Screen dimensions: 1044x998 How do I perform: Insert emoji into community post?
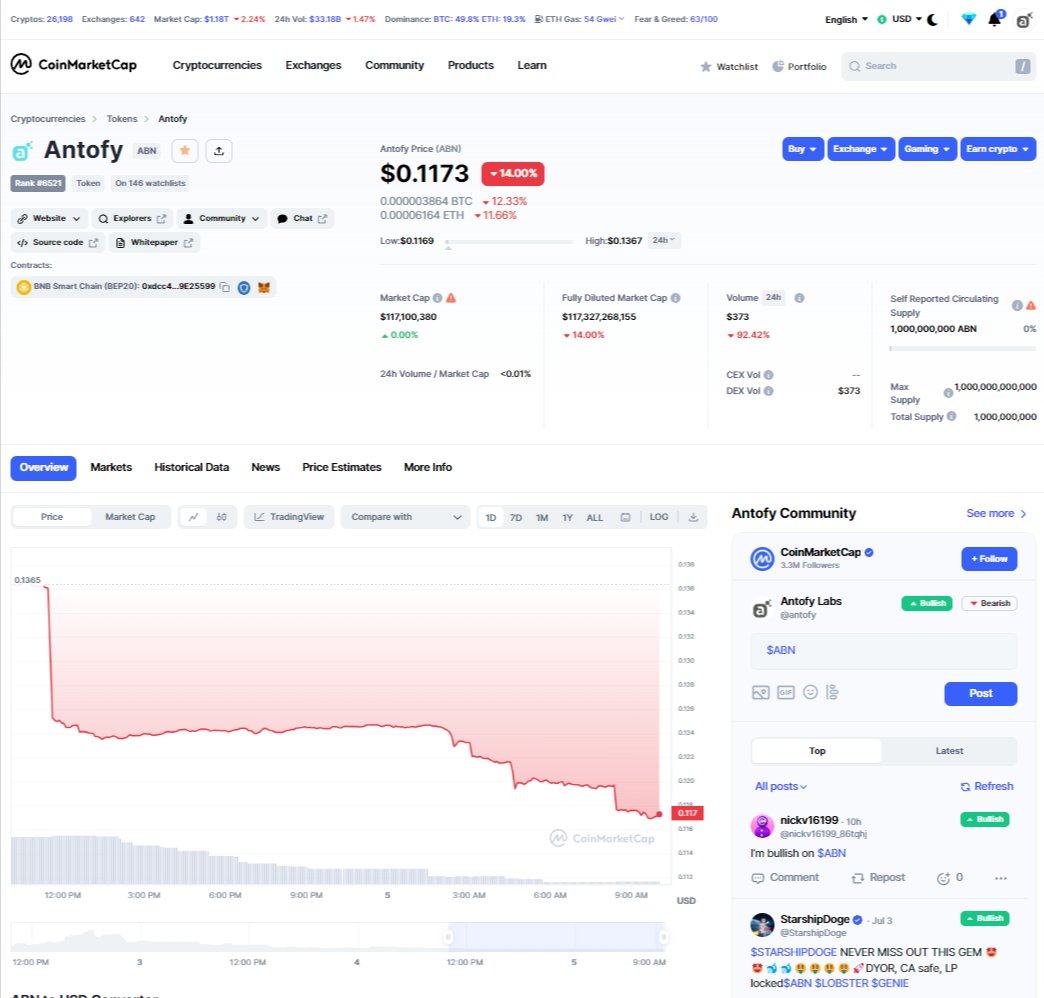point(810,692)
